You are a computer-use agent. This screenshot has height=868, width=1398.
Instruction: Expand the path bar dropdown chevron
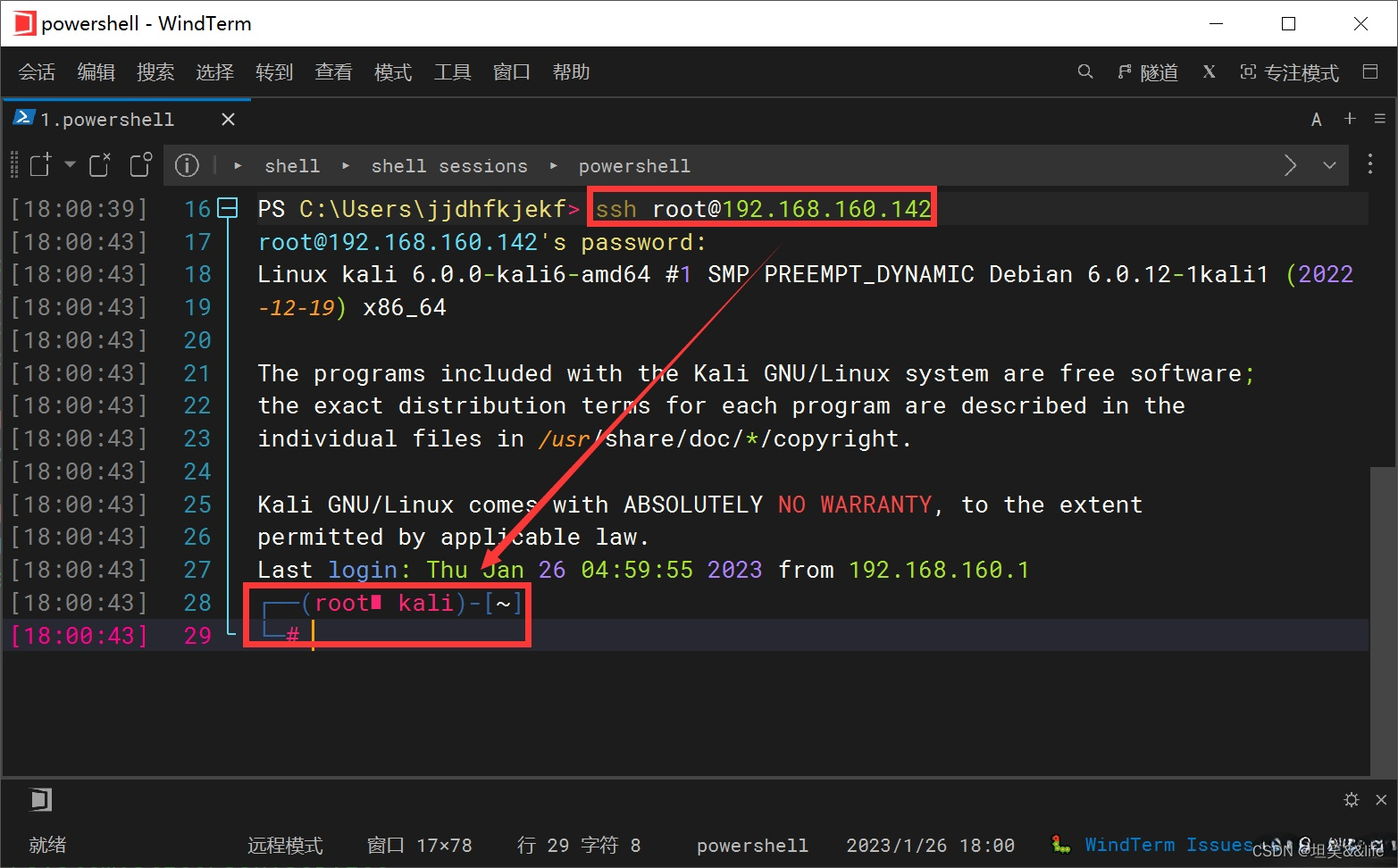[x=1329, y=165]
